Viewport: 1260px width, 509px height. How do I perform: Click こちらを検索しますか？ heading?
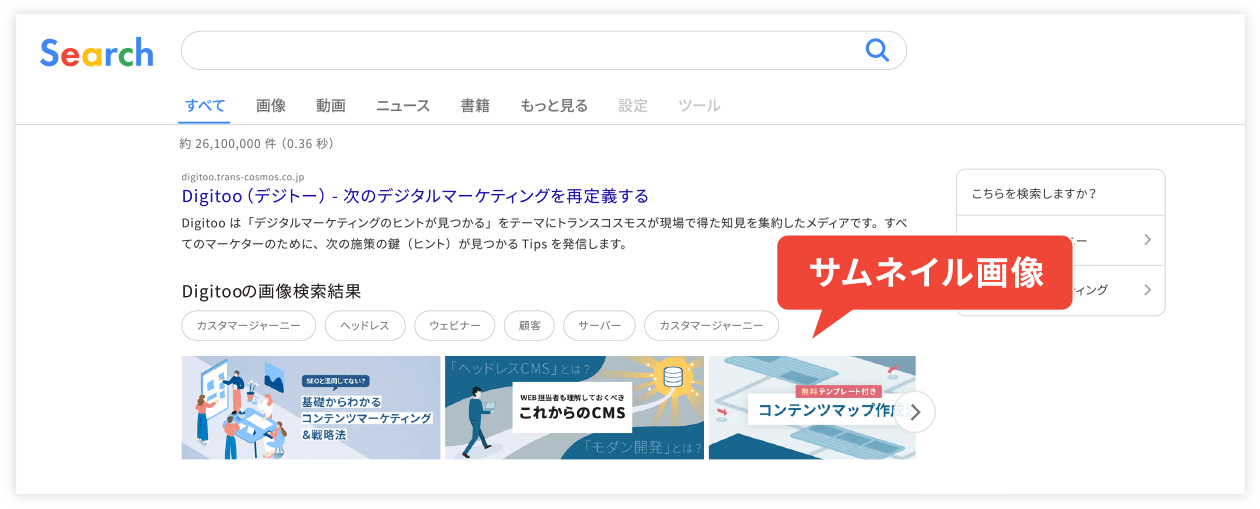pyautogui.click(x=1034, y=194)
